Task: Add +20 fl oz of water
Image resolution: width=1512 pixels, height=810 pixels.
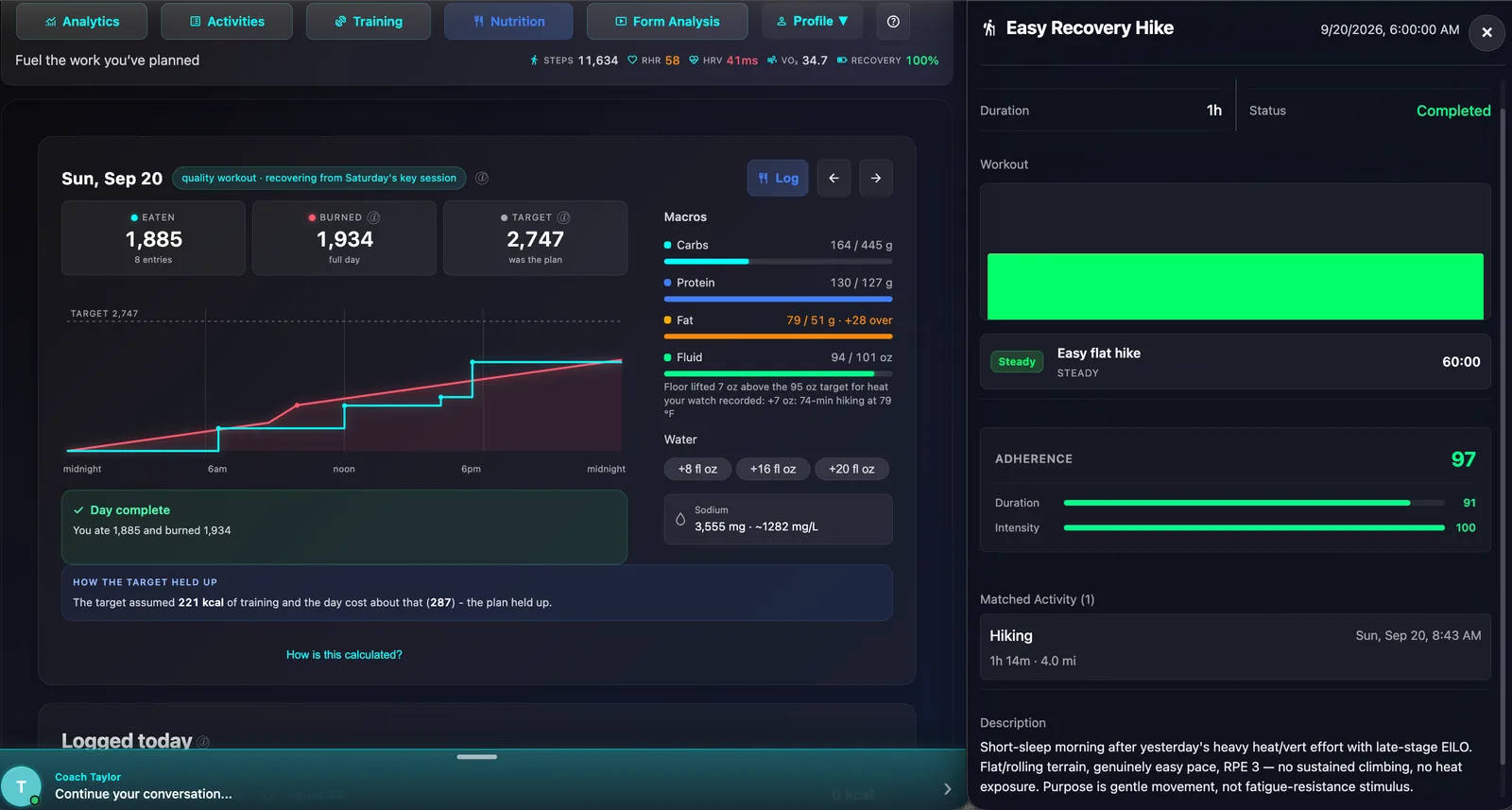Action: point(851,469)
